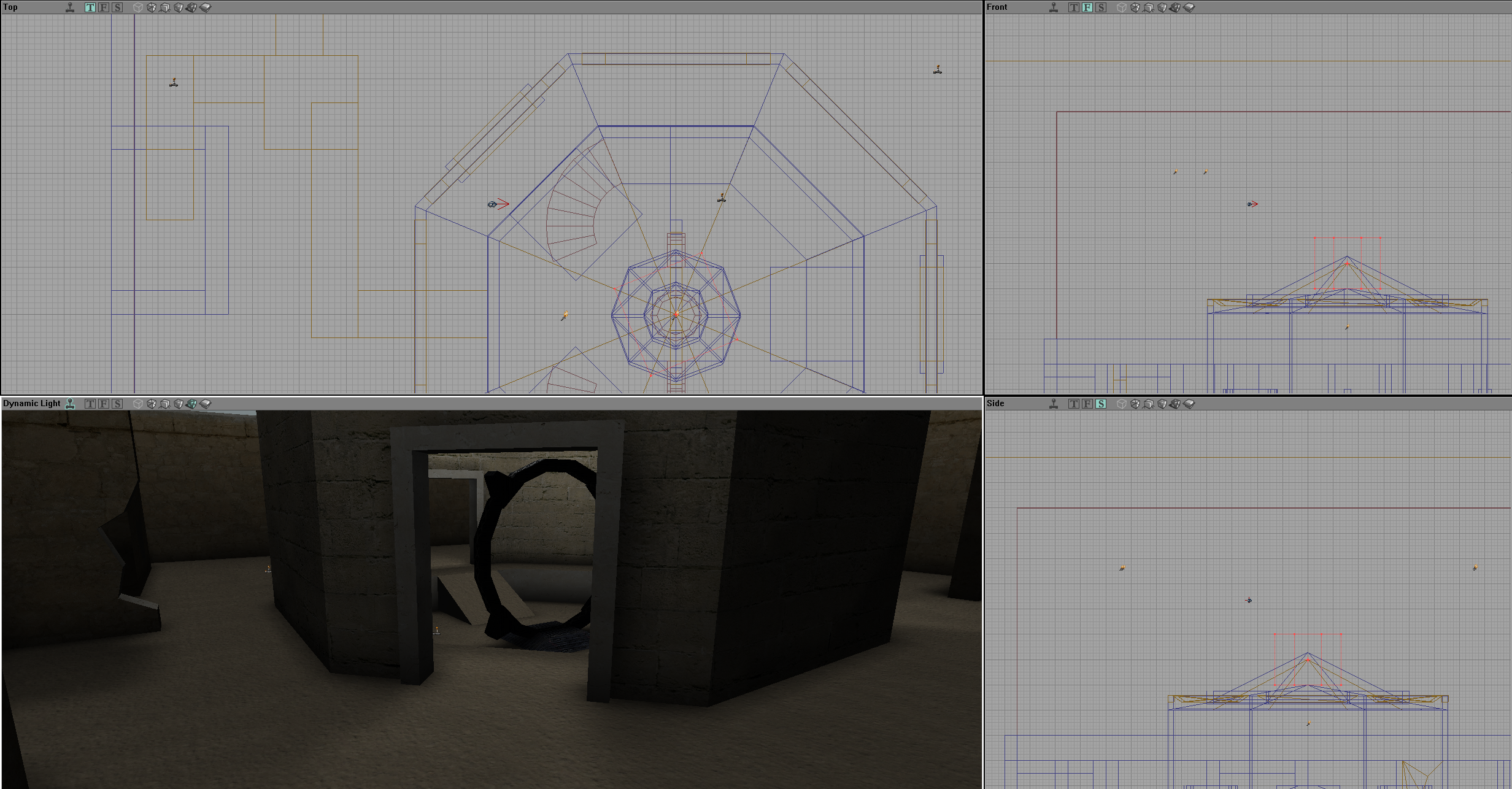Toggle realtime preview in Dynamic Light viewport
This screenshot has width=1512, height=789.
pyautogui.click(x=70, y=404)
